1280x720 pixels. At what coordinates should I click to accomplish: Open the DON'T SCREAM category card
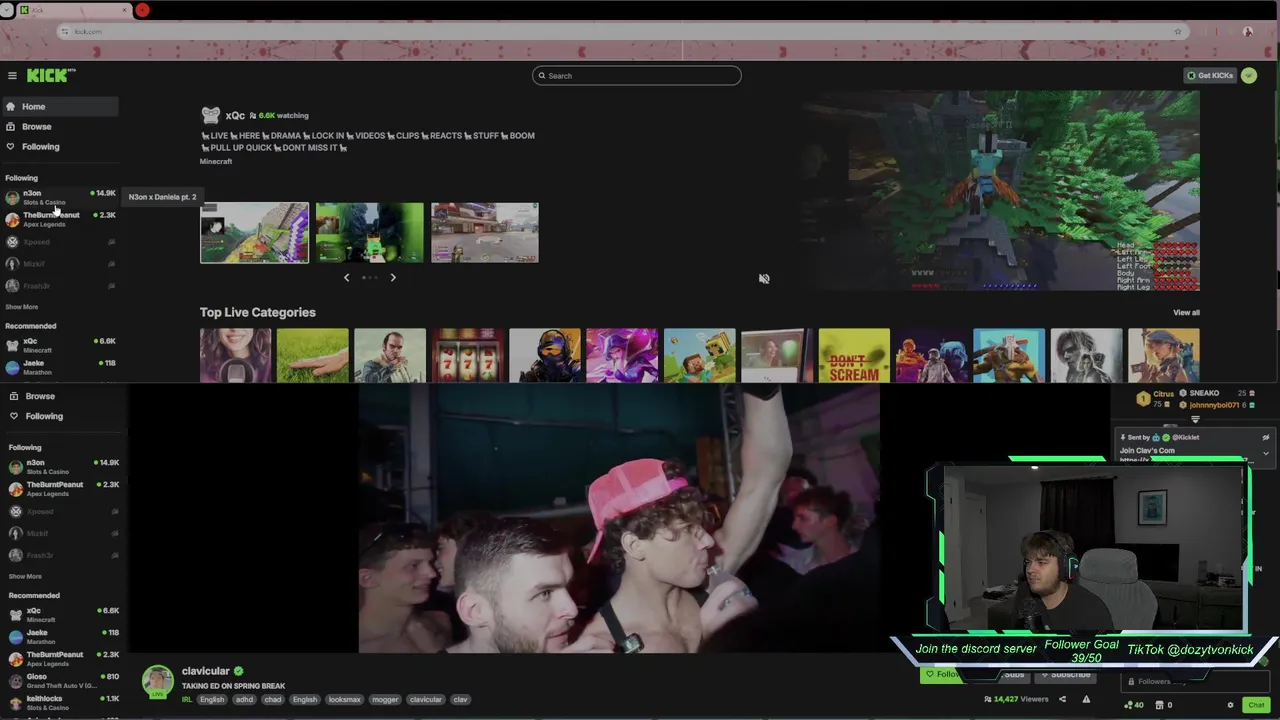coord(854,355)
